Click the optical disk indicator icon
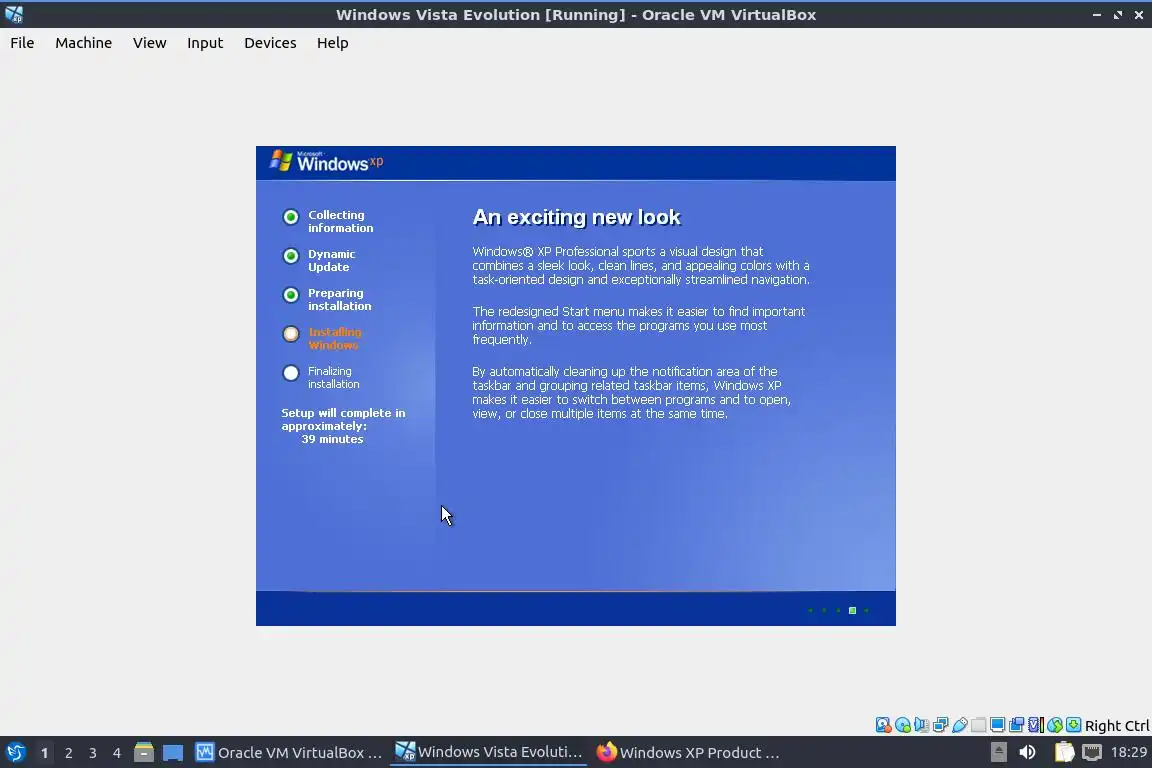Image resolution: width=1152 pixels, height=768 pixels. 902,725
